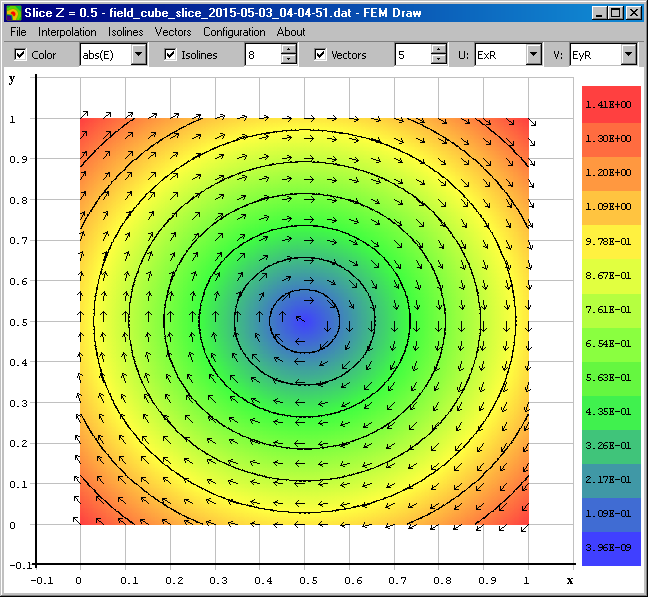648x597 pixels.
Task: Click the y-axis tick label -0.1
Action: pyautogui.click(x=22, y=565)
